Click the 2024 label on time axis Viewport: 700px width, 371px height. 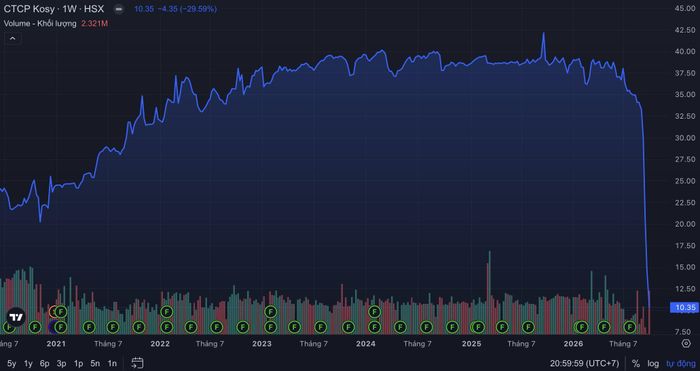(366, 344)
